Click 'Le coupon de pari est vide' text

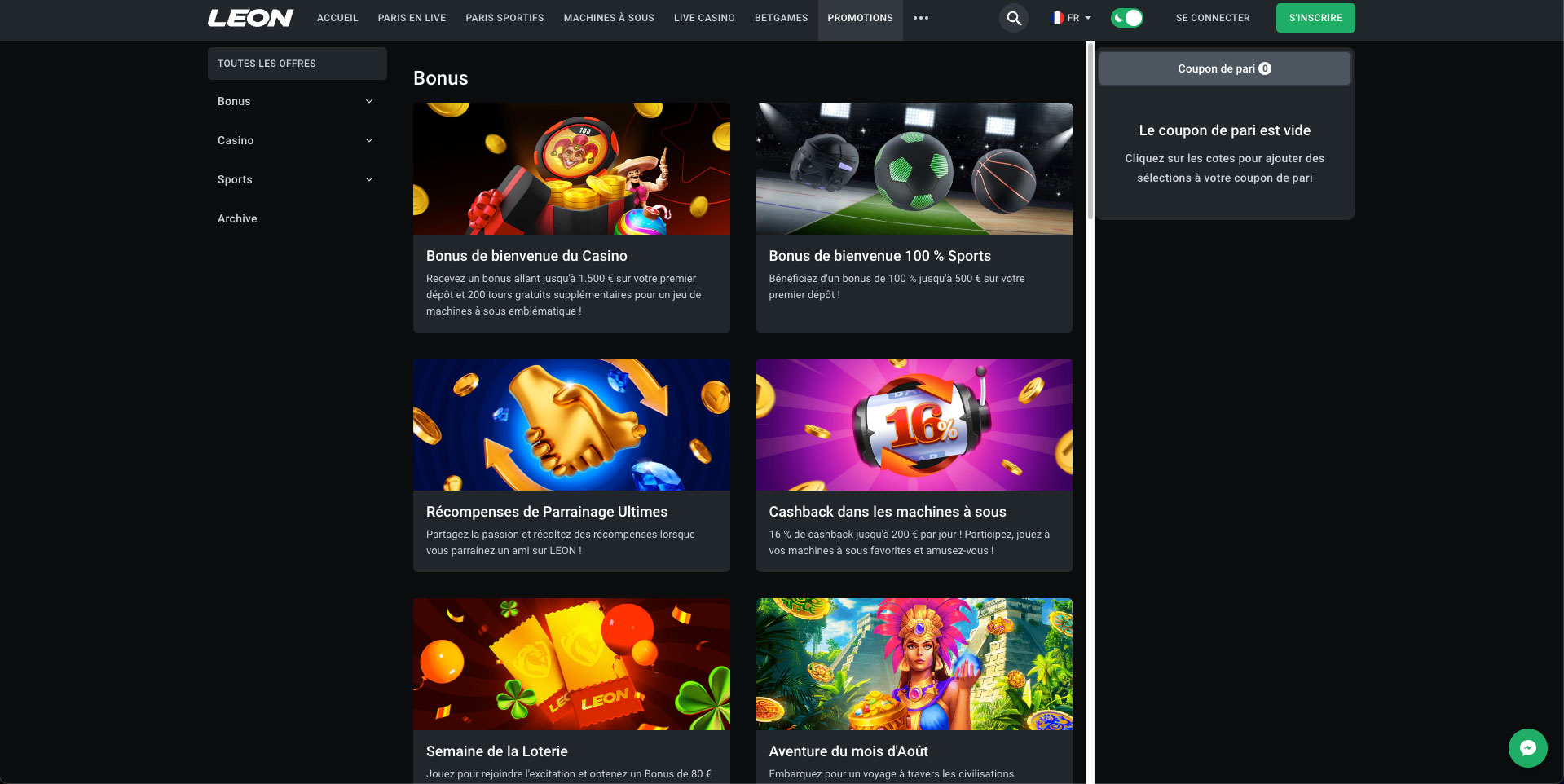(1224, 130)
